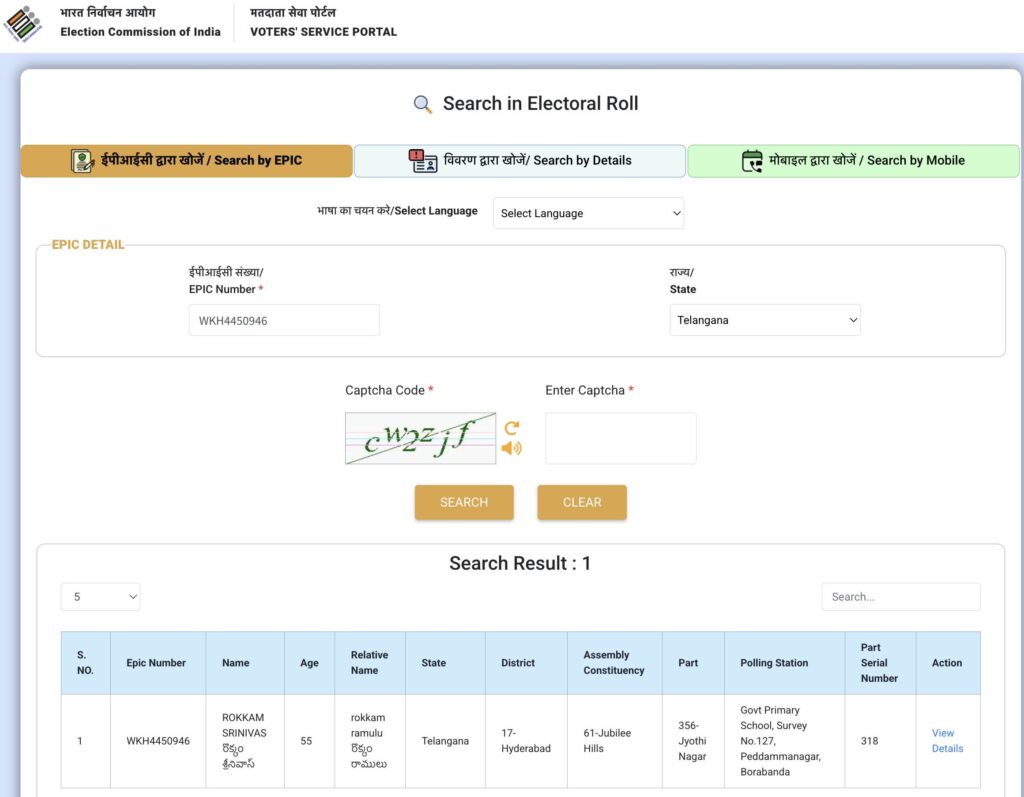Click the magnifier icon beside Search in Electoral Roll
Viewport: 1024px width, 797px height.
[423, 104]
